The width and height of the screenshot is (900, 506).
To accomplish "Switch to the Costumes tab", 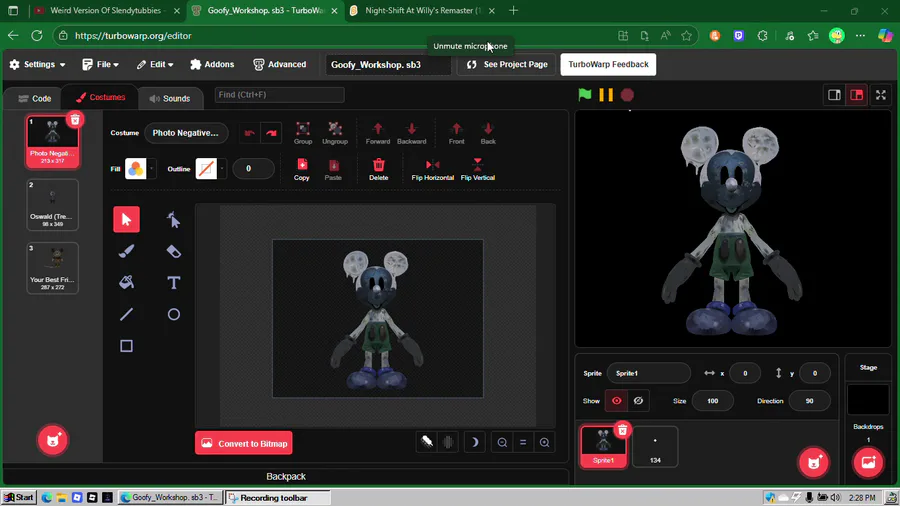I will pos(100,98).
